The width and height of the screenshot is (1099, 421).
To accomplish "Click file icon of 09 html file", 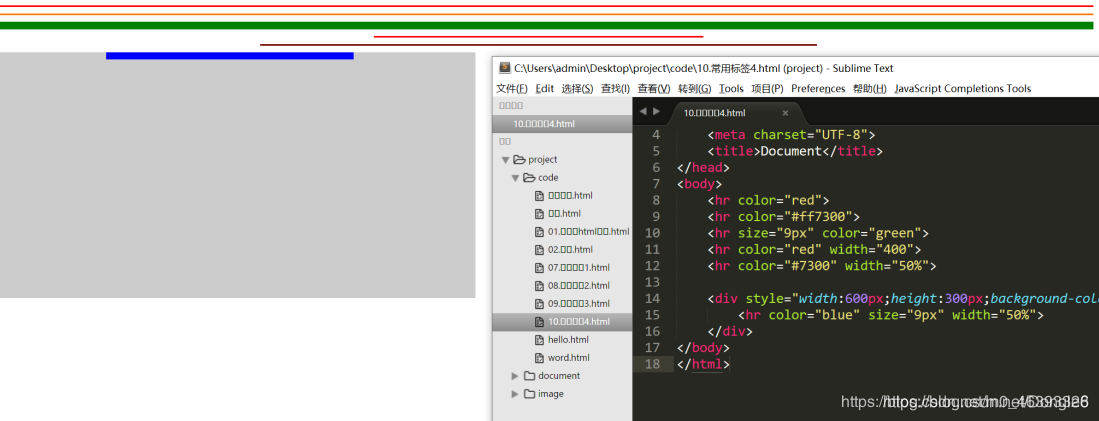I will point(539,304).
